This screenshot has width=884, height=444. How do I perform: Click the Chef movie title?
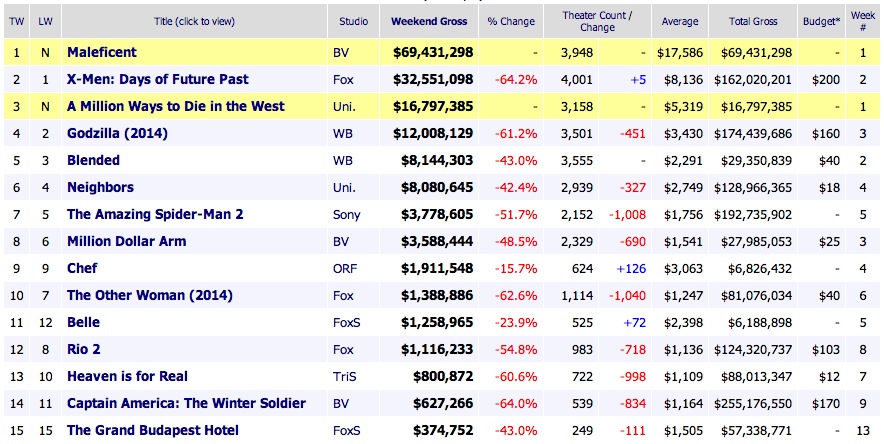click(83, 269)
